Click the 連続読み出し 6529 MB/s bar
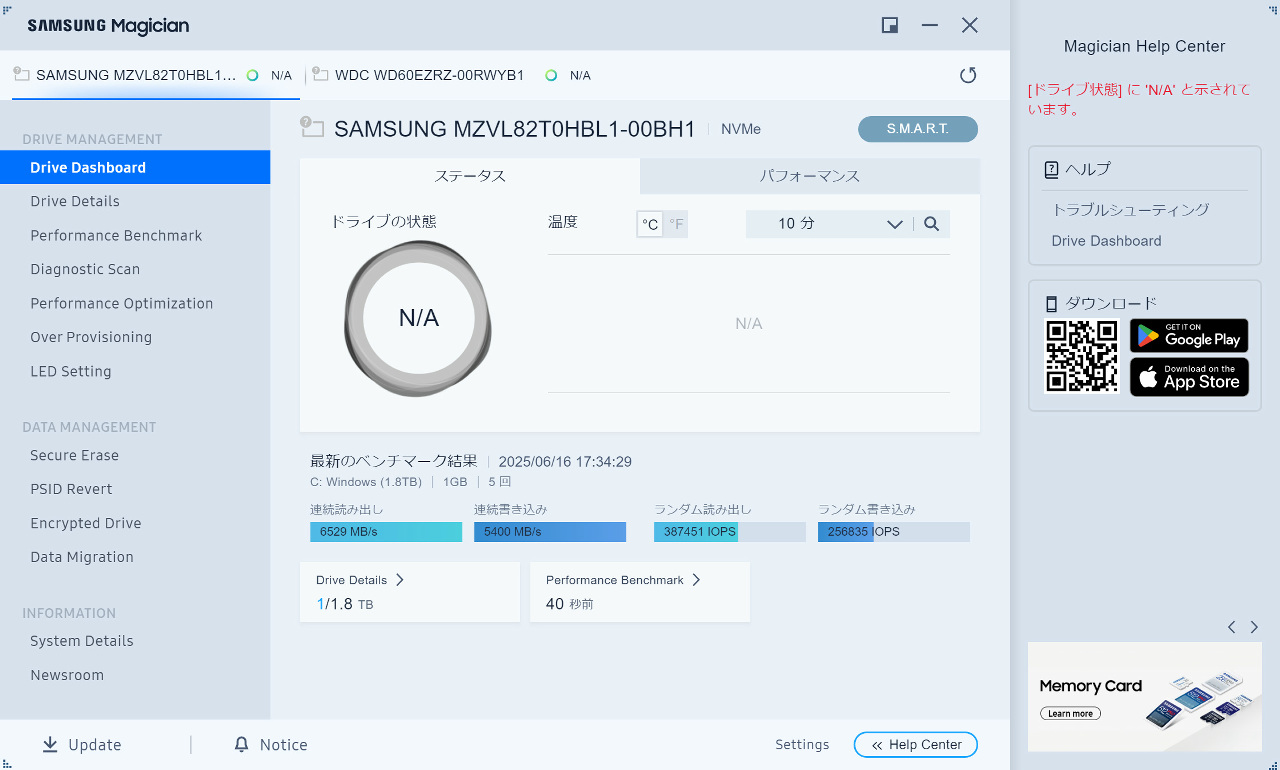Image resolution: width=1280 pixels, height=770 pixels. [x=386, y=532]
